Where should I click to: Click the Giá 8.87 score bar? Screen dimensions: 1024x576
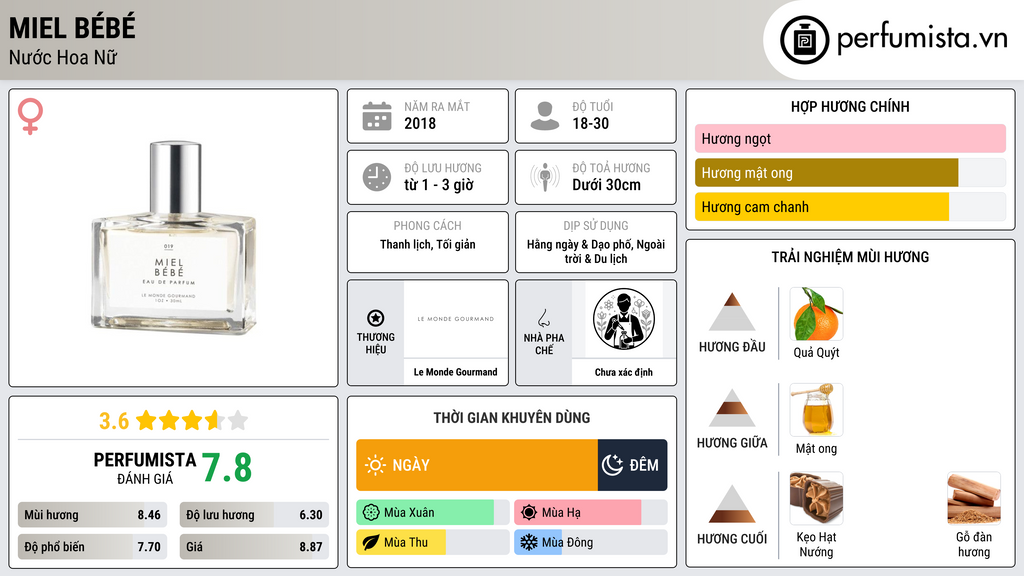(x=254, y=547)
